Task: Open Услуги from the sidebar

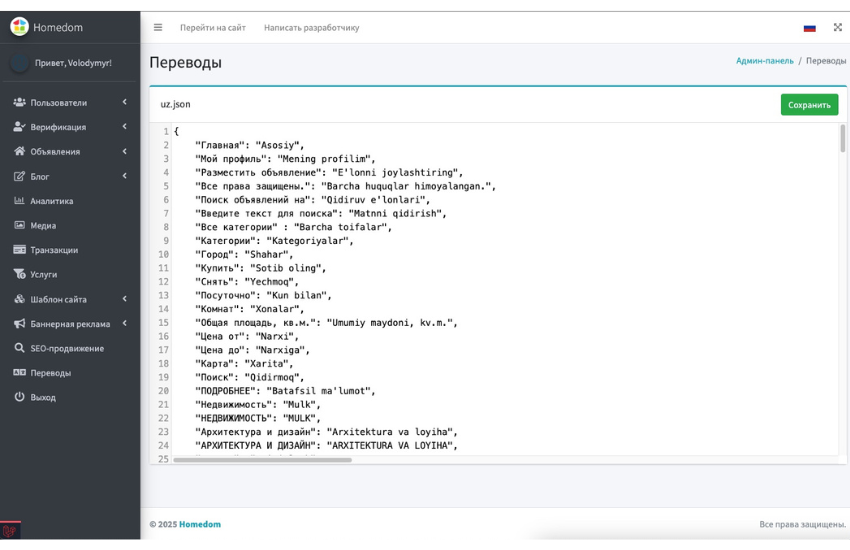Action: coord(43,274)
